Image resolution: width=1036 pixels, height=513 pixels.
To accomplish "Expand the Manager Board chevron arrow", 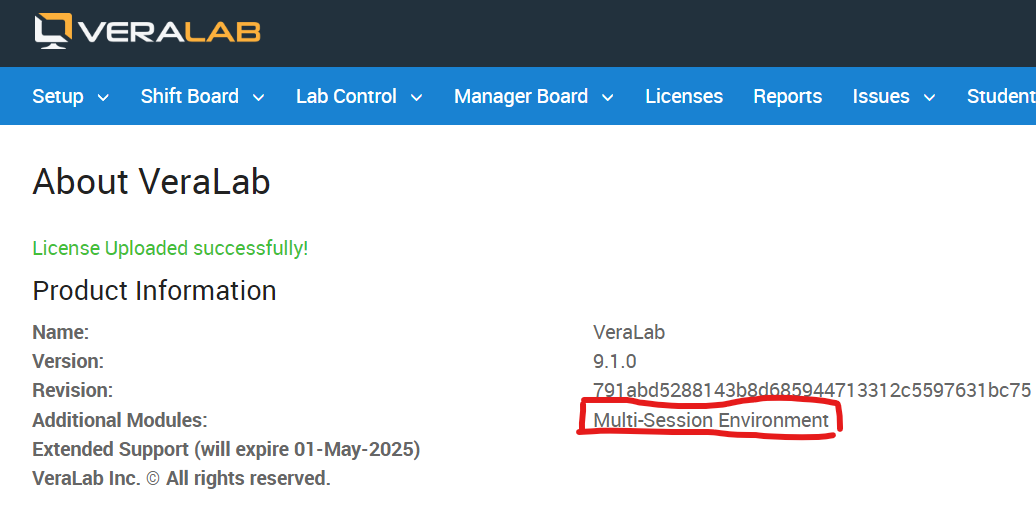I will 607,98.
